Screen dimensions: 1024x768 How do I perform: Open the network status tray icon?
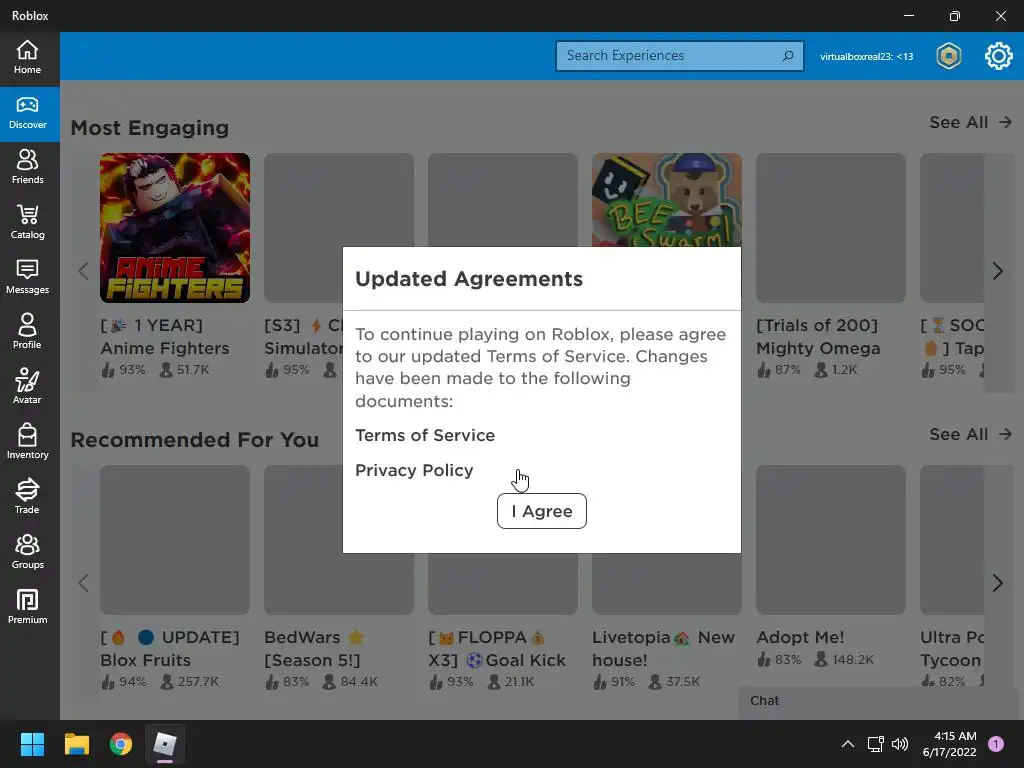click(875, 744)
